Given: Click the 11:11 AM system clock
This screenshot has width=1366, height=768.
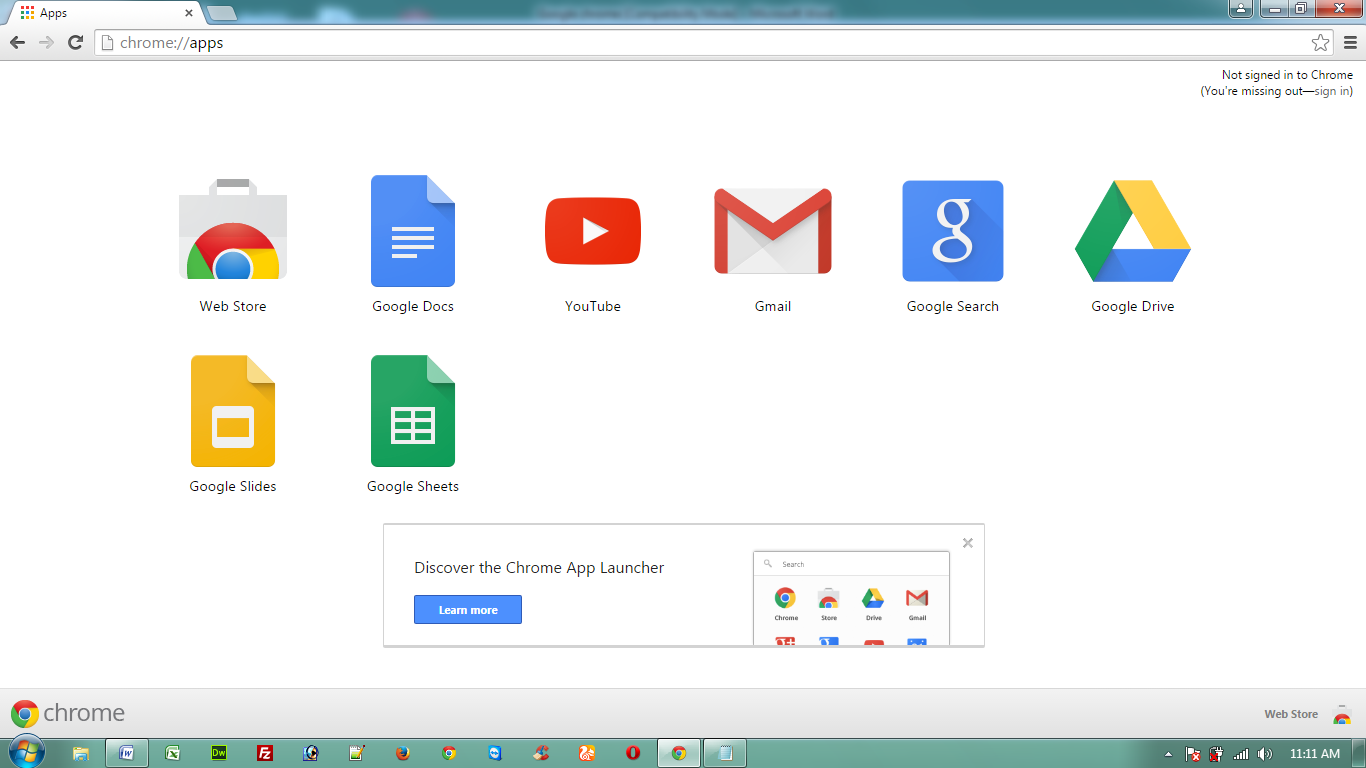Looking at the screenshot, I should (x=1314, y=754).
